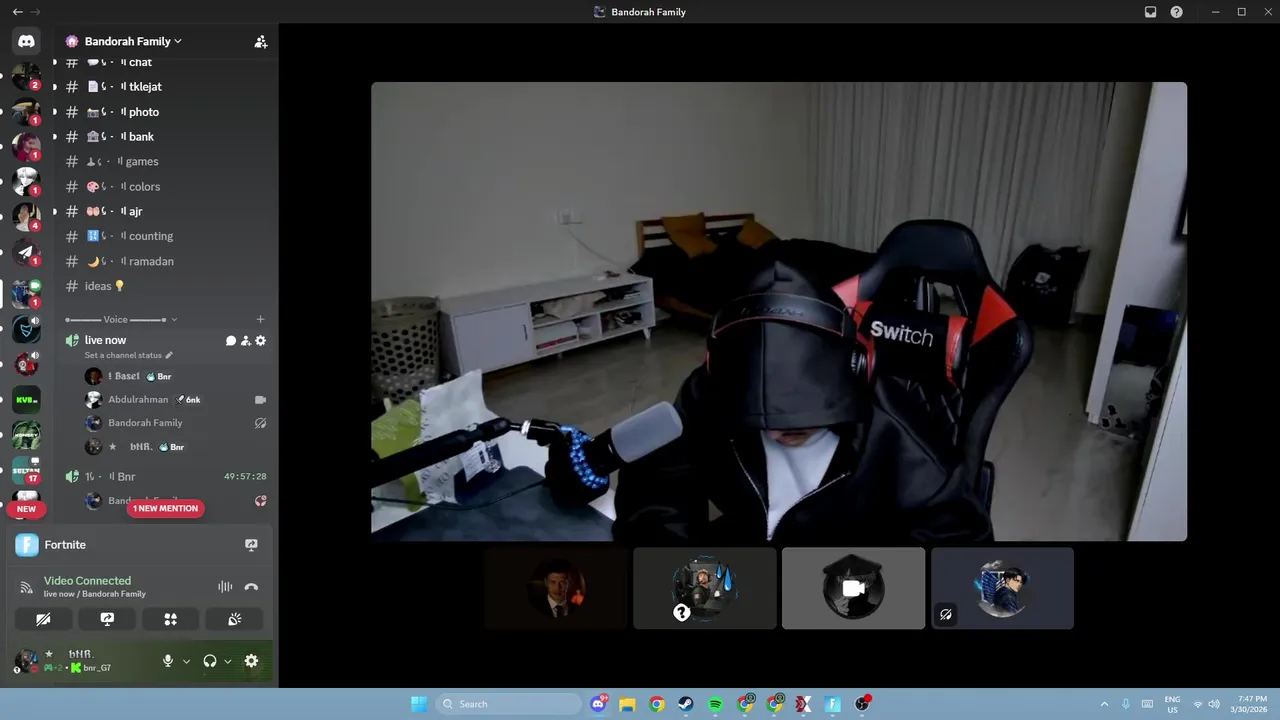Open the colors text channel
The width and height of the screenshot is (1280, 720).
point(166,187)
